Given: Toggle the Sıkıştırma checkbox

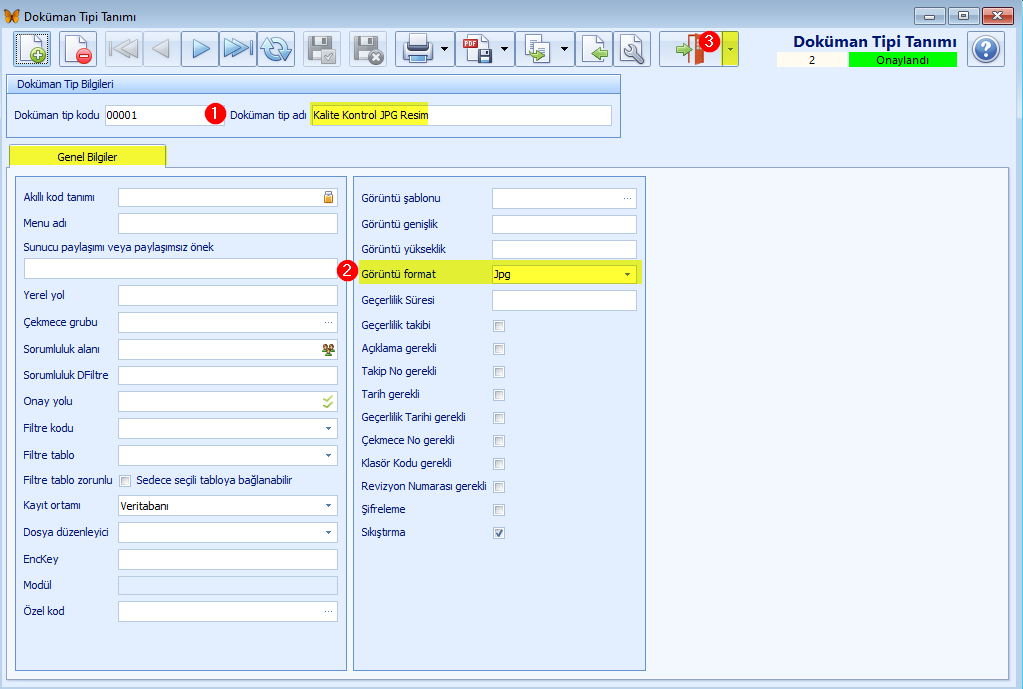Looking at the screenshot, I should [x=499, y=533].
